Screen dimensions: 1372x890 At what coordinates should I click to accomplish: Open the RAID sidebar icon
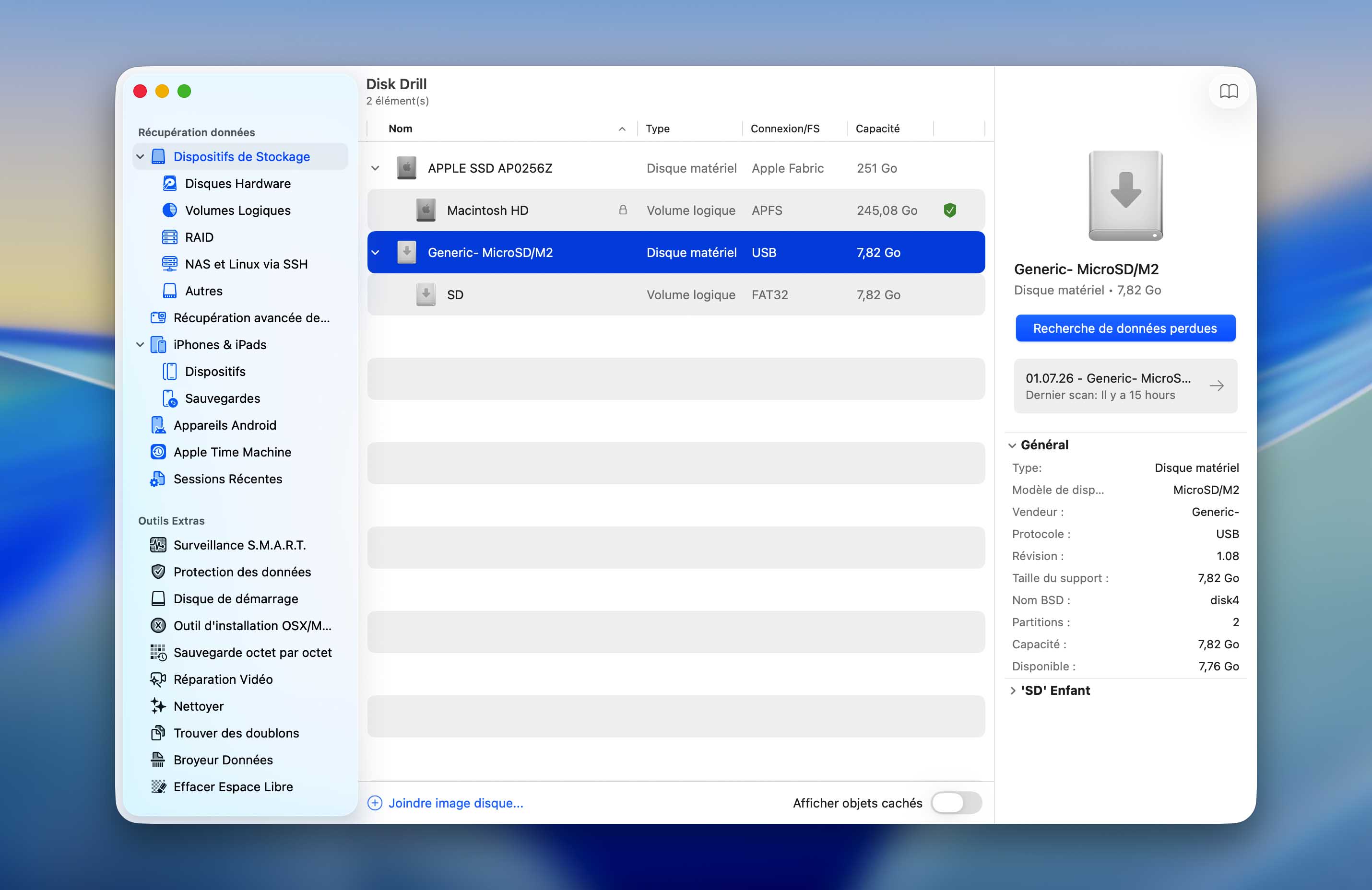point(169,237)
